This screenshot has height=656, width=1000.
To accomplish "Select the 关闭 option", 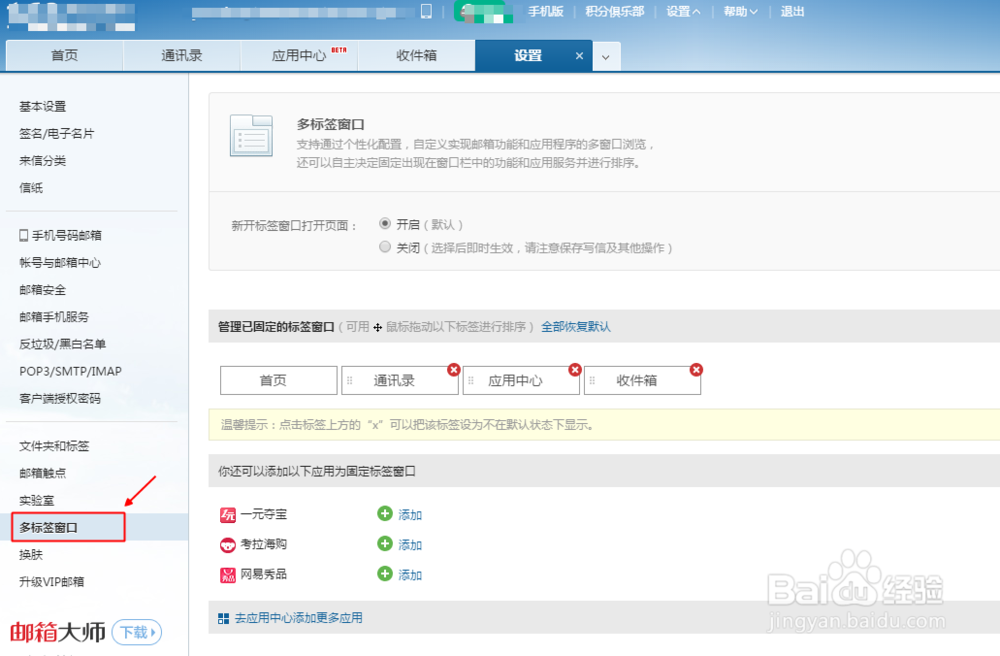I will [x=385, y=246].
